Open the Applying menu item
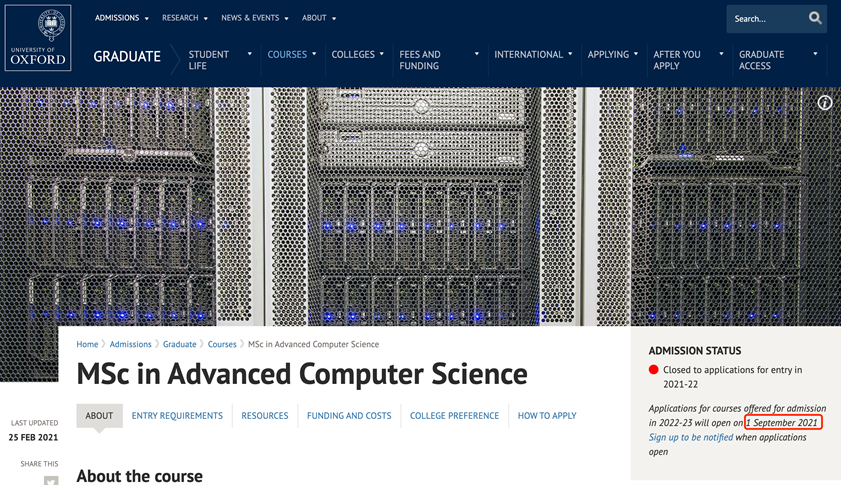The width and height of the screenshot is (841, 485). (x=608, y=55)
